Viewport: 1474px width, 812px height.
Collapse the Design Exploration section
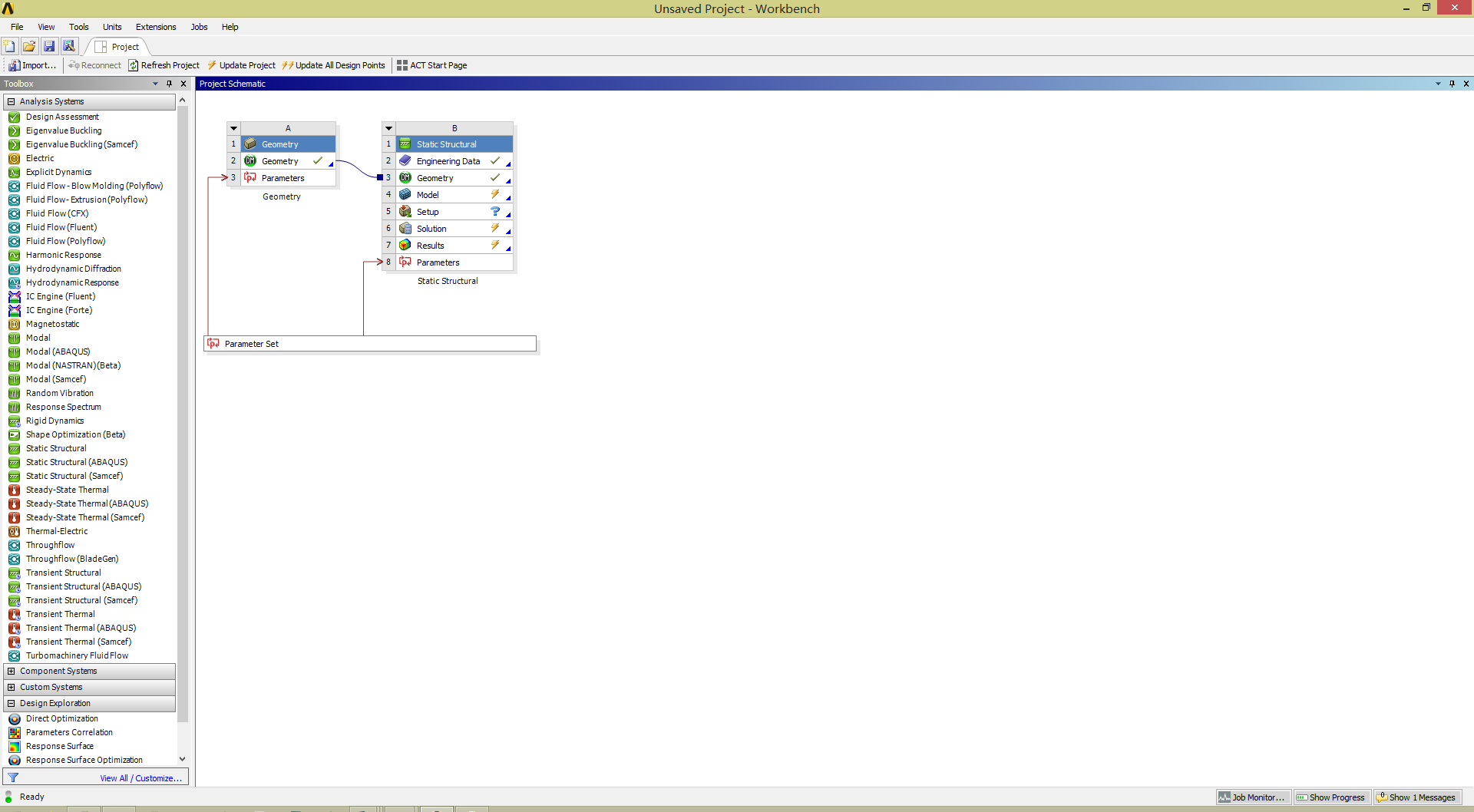click(11, 703)
